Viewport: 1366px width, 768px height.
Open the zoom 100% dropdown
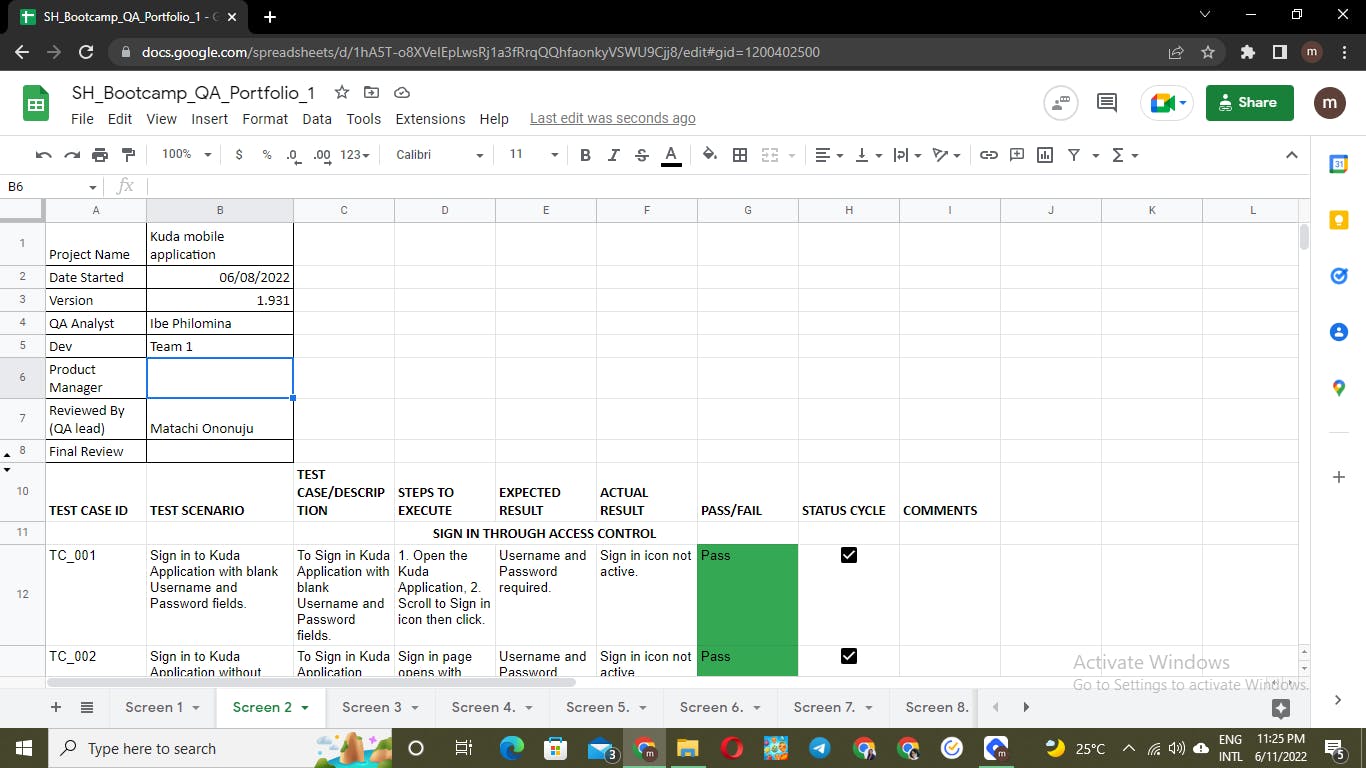coord(187,155)
